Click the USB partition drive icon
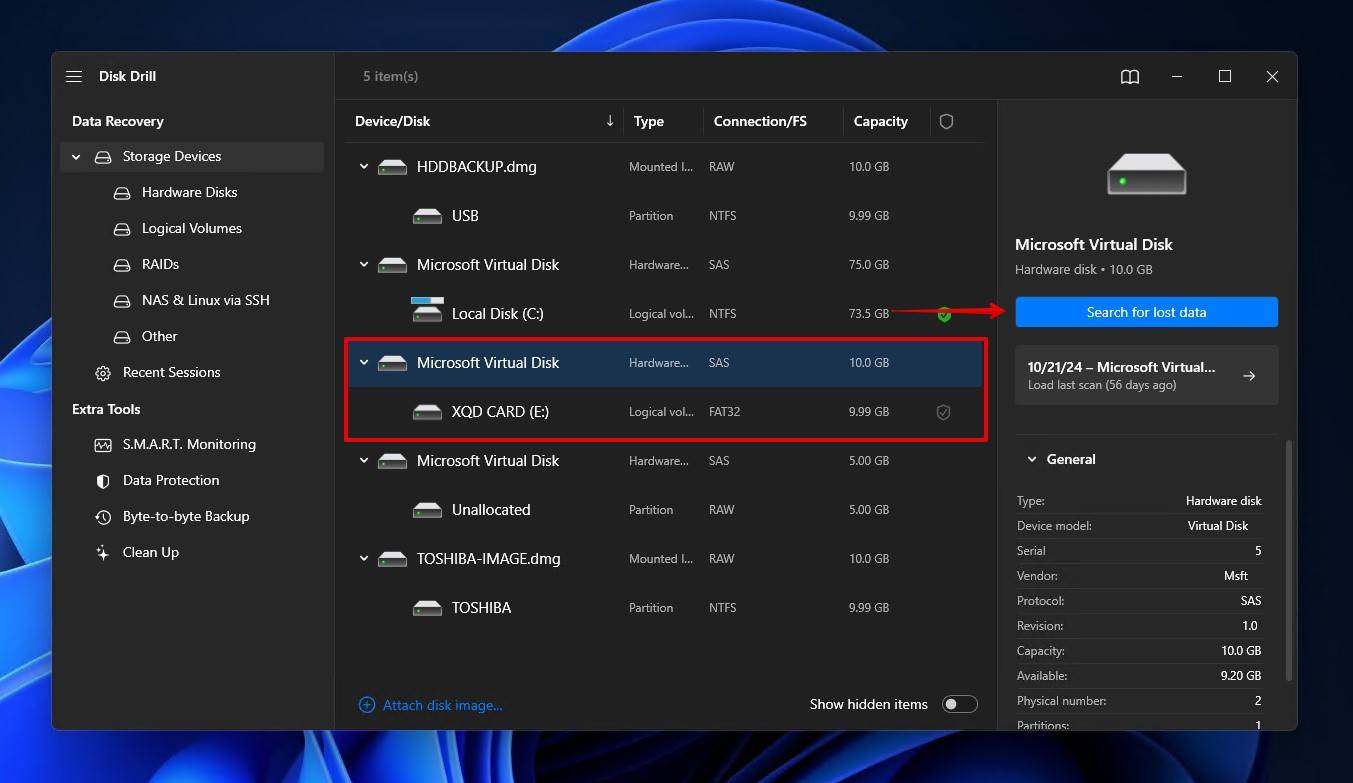Image resolution: width=1353 pixels, height=783 pixels. coord(427,216)
